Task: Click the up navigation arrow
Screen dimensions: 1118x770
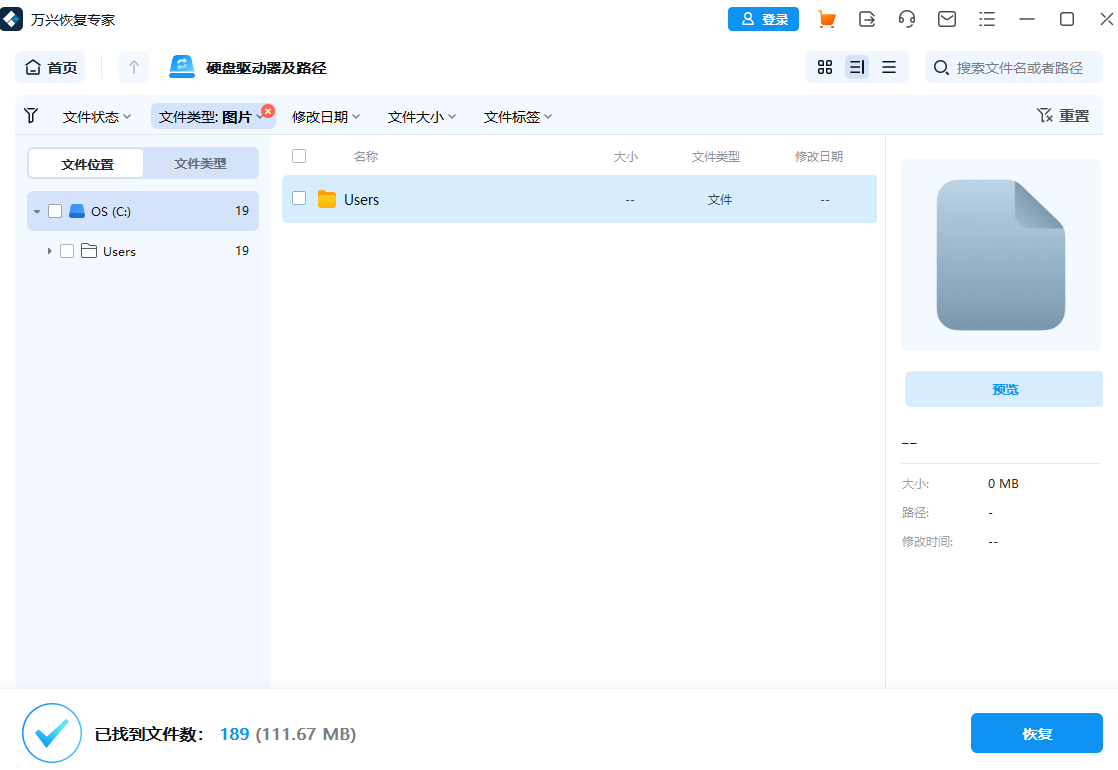Action: click(x=133, y=67)
